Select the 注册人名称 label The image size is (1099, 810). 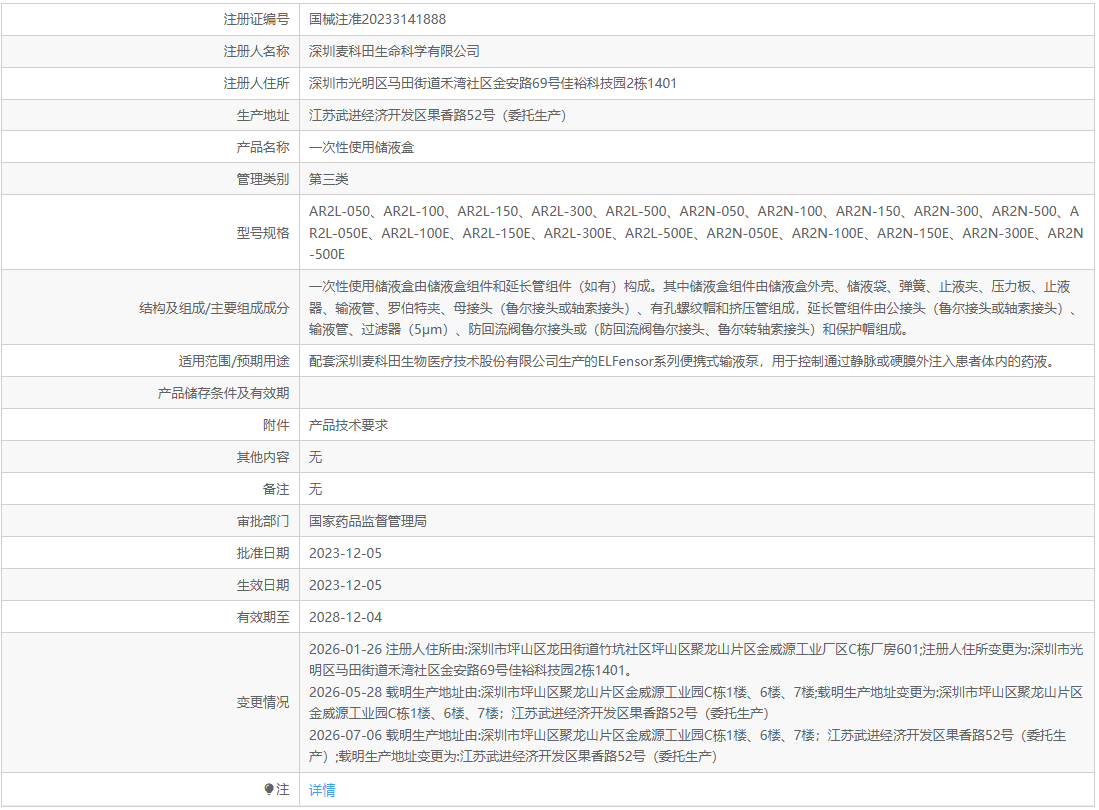pos(256,51)
